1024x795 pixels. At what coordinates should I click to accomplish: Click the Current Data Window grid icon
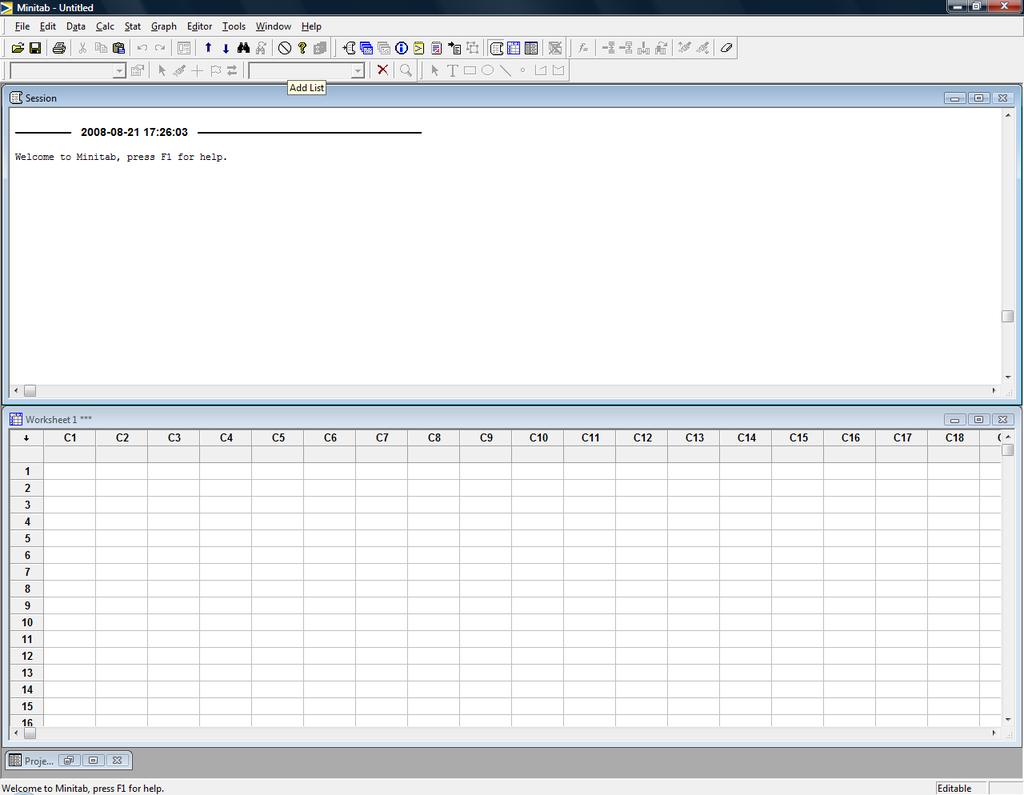coord(514,48)
